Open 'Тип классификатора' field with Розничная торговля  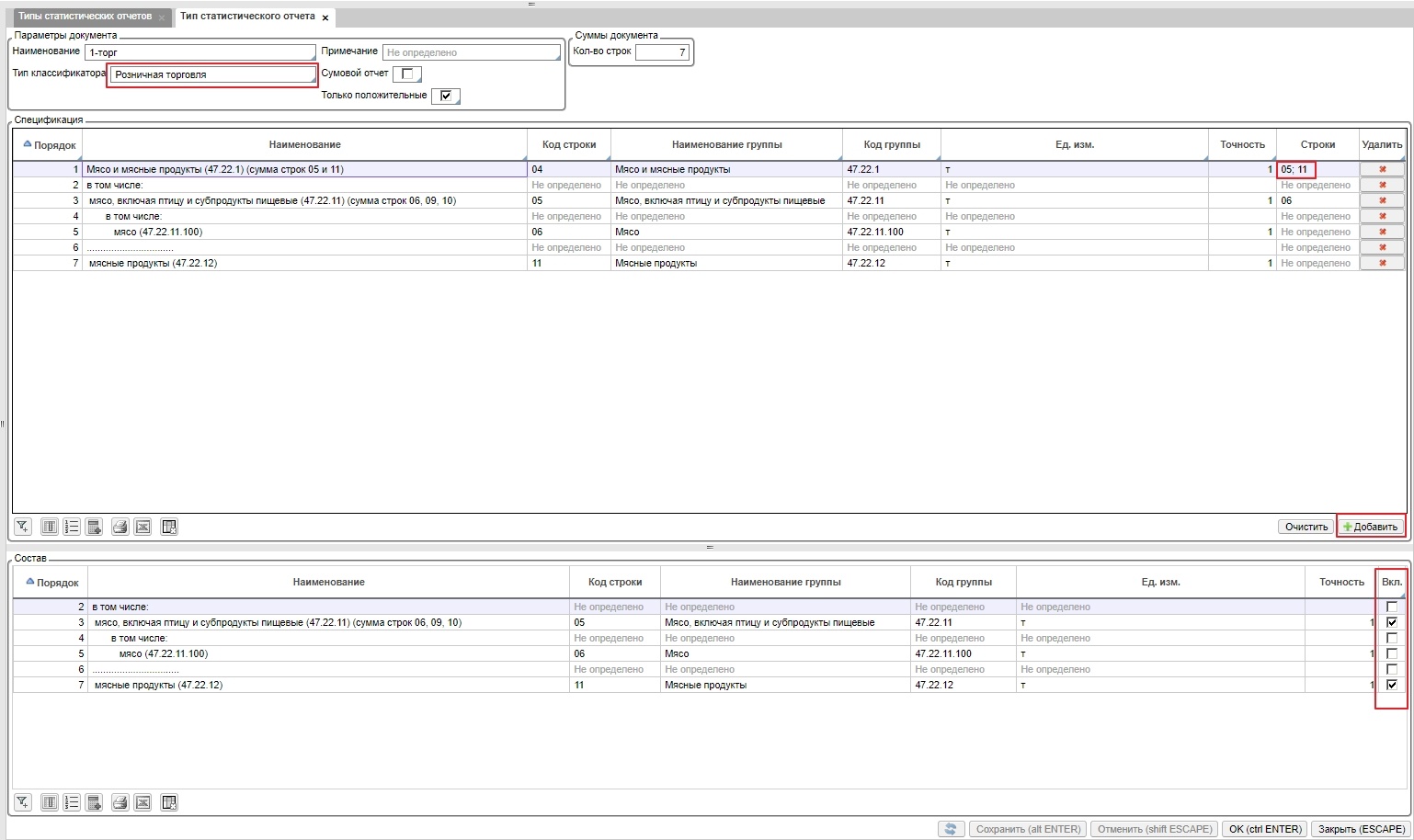pyautogui.click(x=212, y=74)
